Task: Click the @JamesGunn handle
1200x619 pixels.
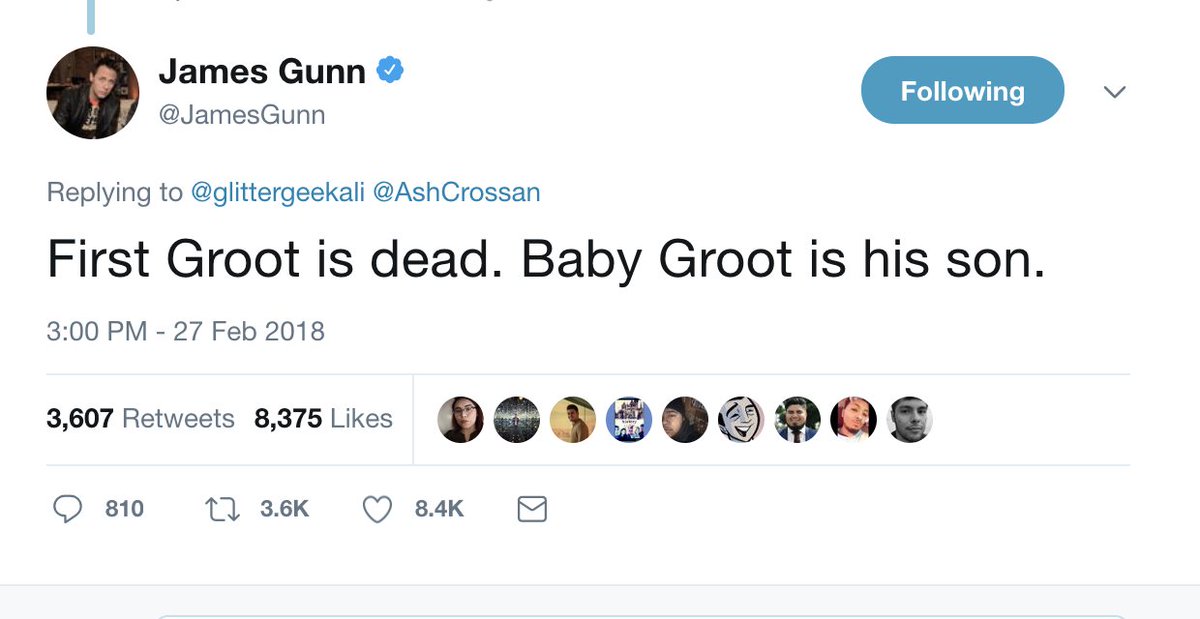Action: 241,116
